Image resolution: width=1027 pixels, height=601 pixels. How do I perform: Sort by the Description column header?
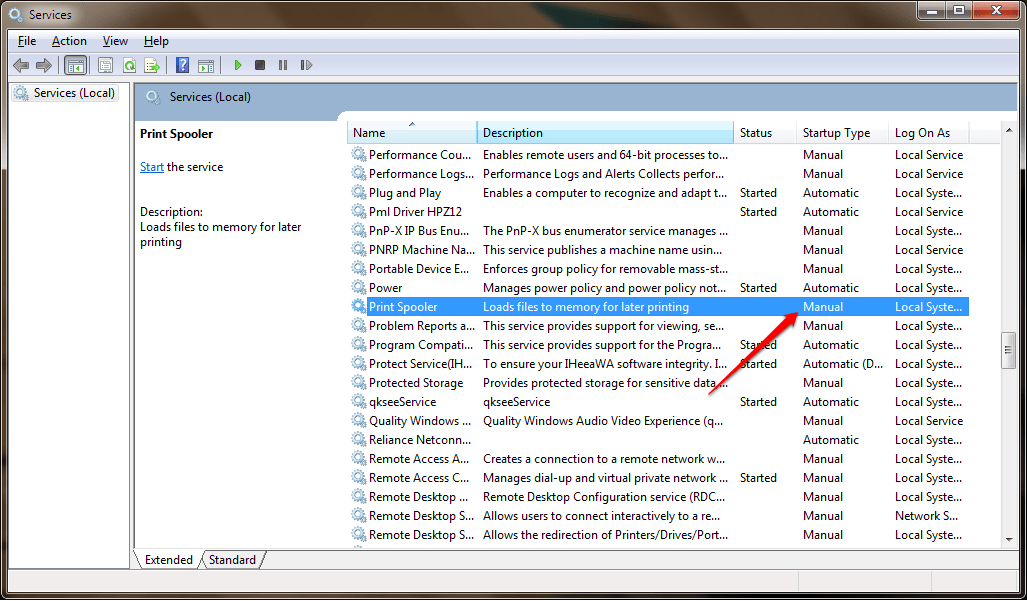pyautogui.click(x=605, y=132)
